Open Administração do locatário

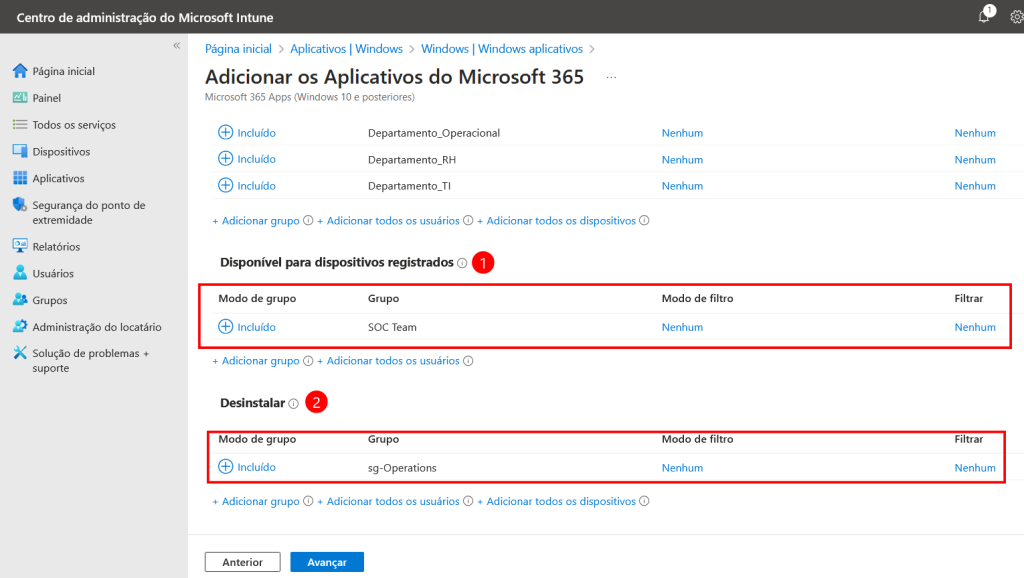[x=97, y=327]
